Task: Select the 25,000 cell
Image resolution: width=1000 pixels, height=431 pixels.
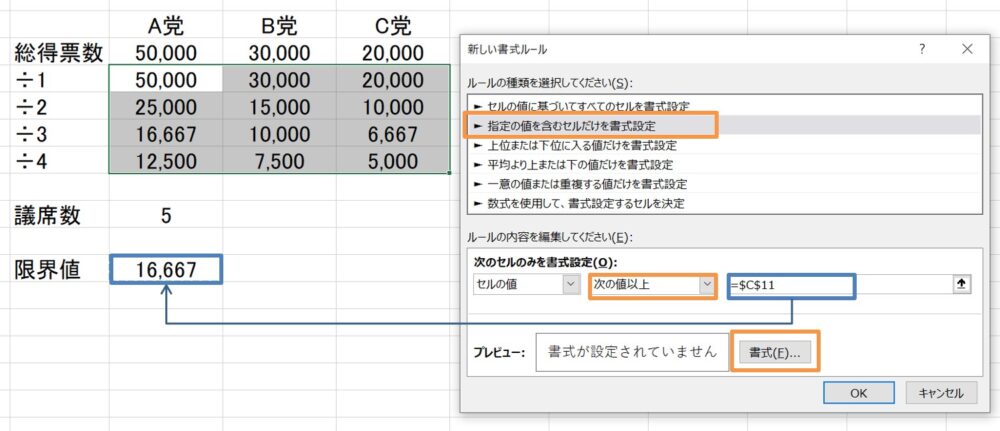Action: [x=166, y=106]
